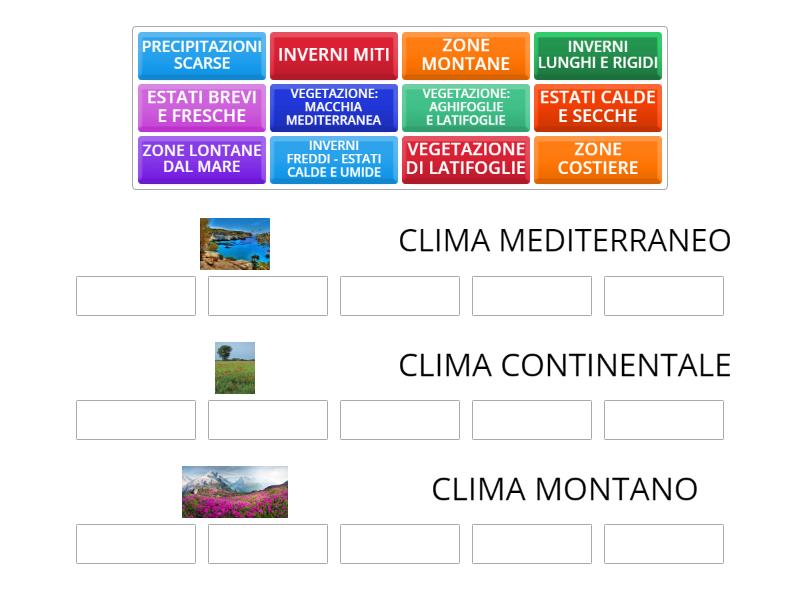
Task: Select the PRECIPITAZIONI SCARSE tile
Action: pyautogui.click(x=200, y=55)
